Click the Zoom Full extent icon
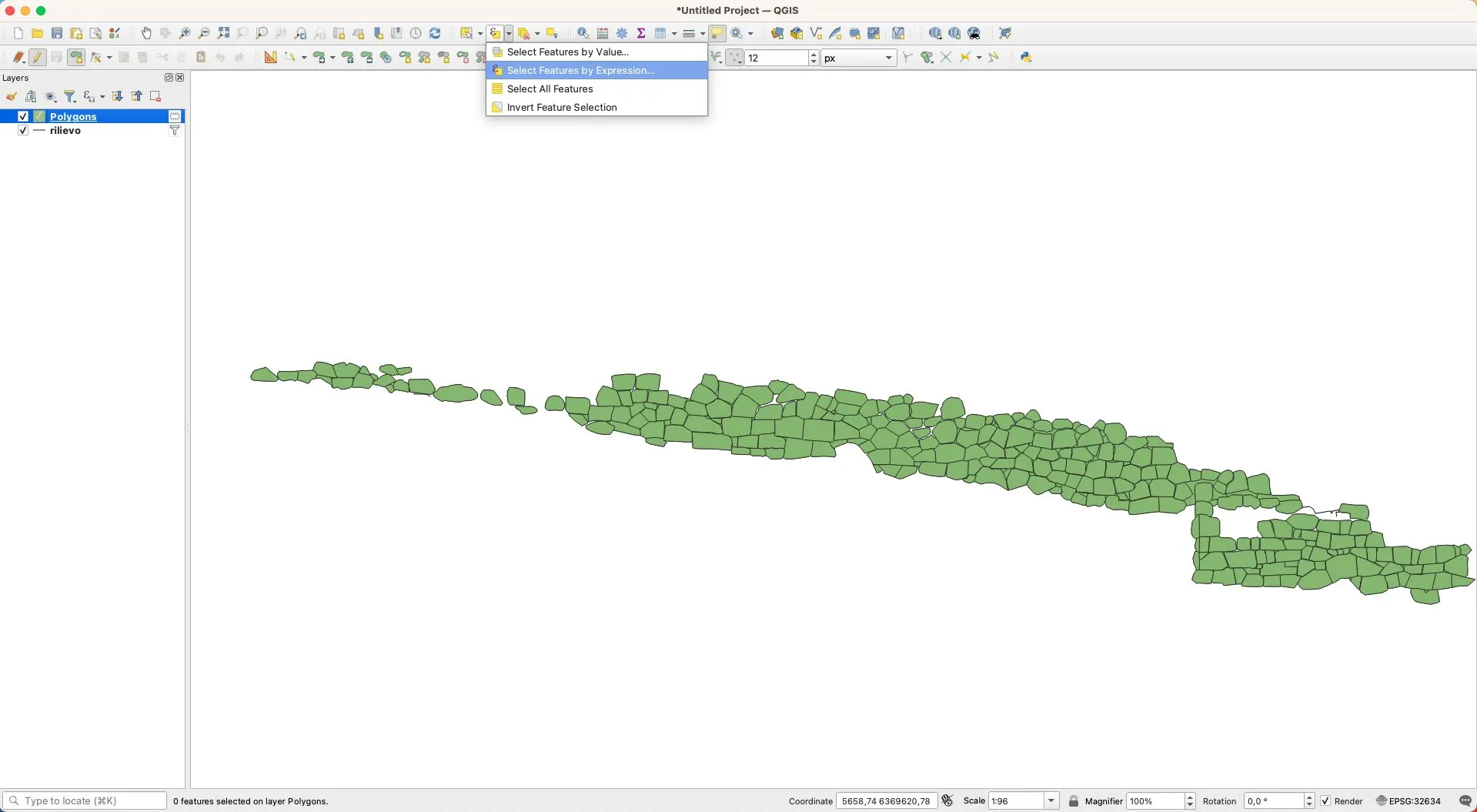Viewport: 1477px width, 812px height. click(x=223, y=33)
